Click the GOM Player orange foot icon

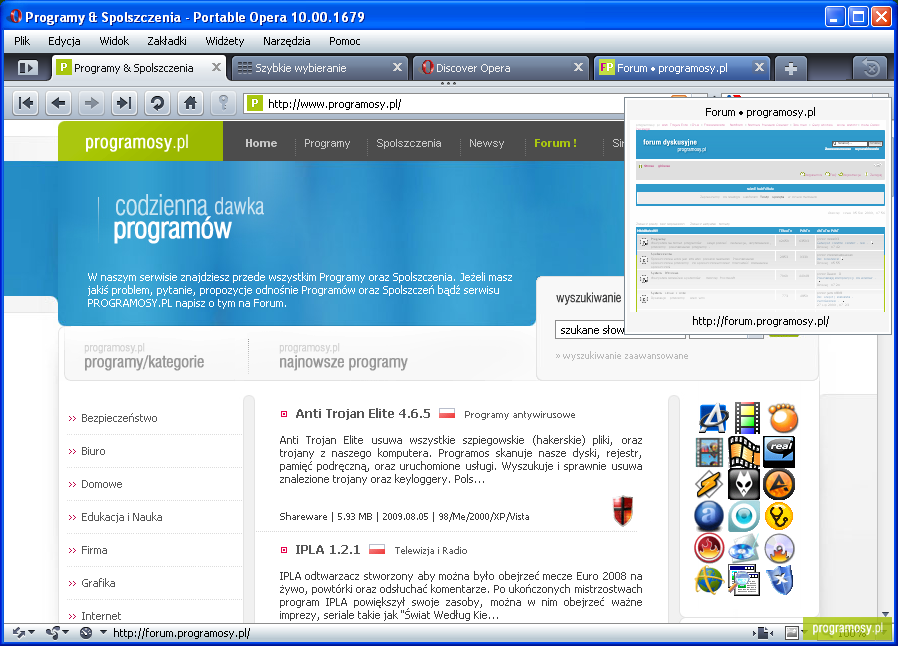click(x=782, y=418)
